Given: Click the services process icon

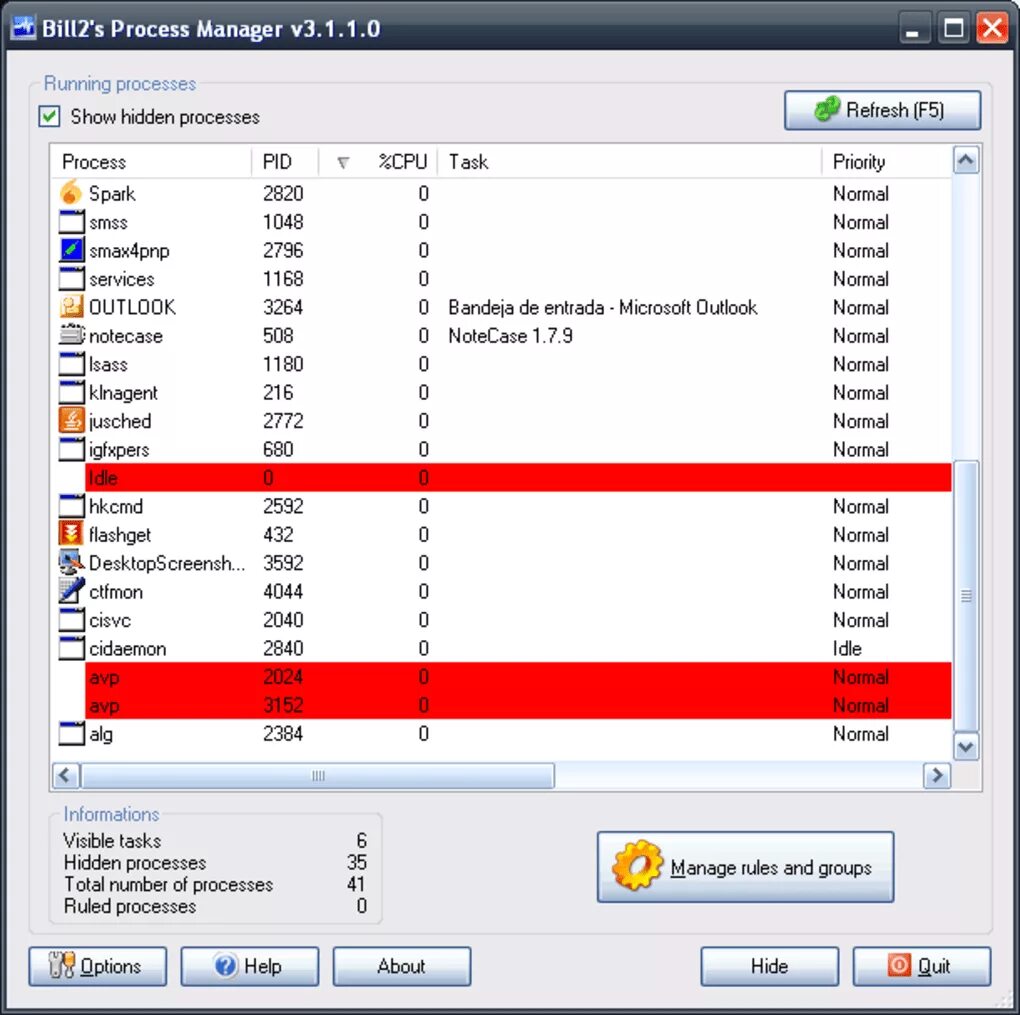Looking at the screenshot, I should 72,279.
